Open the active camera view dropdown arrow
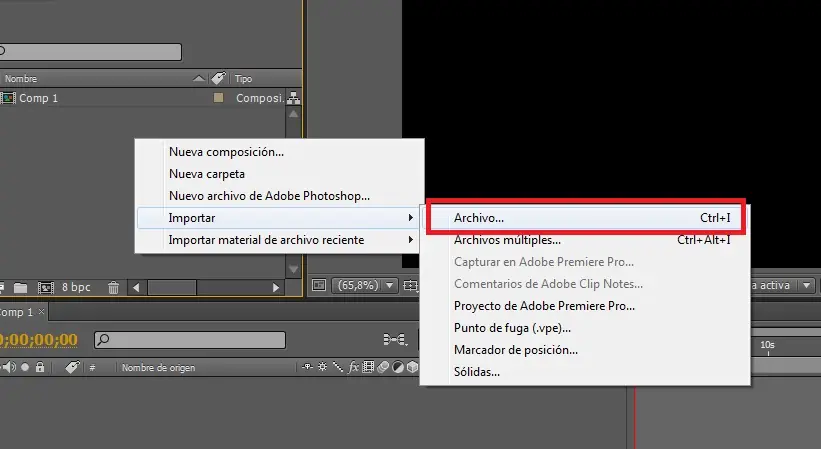The width and height of the screenshot is (821, 449). click(807, 285)
